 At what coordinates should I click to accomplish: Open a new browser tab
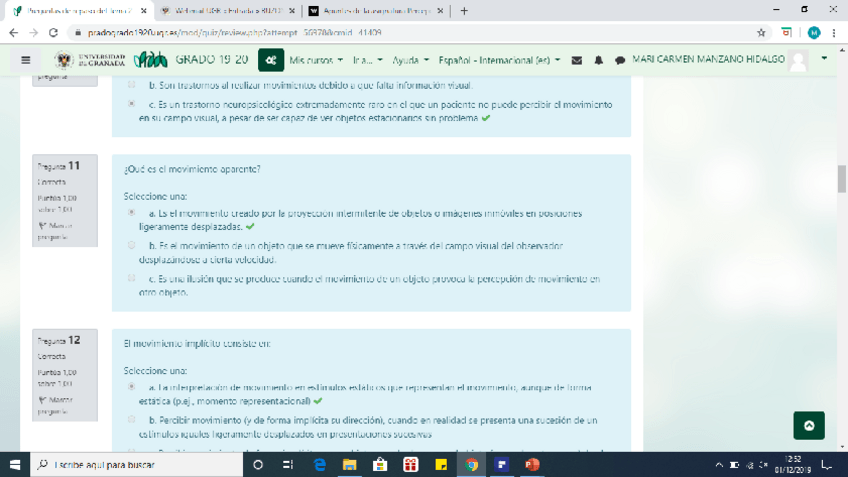pyautogui.click(x=464, y=11)
